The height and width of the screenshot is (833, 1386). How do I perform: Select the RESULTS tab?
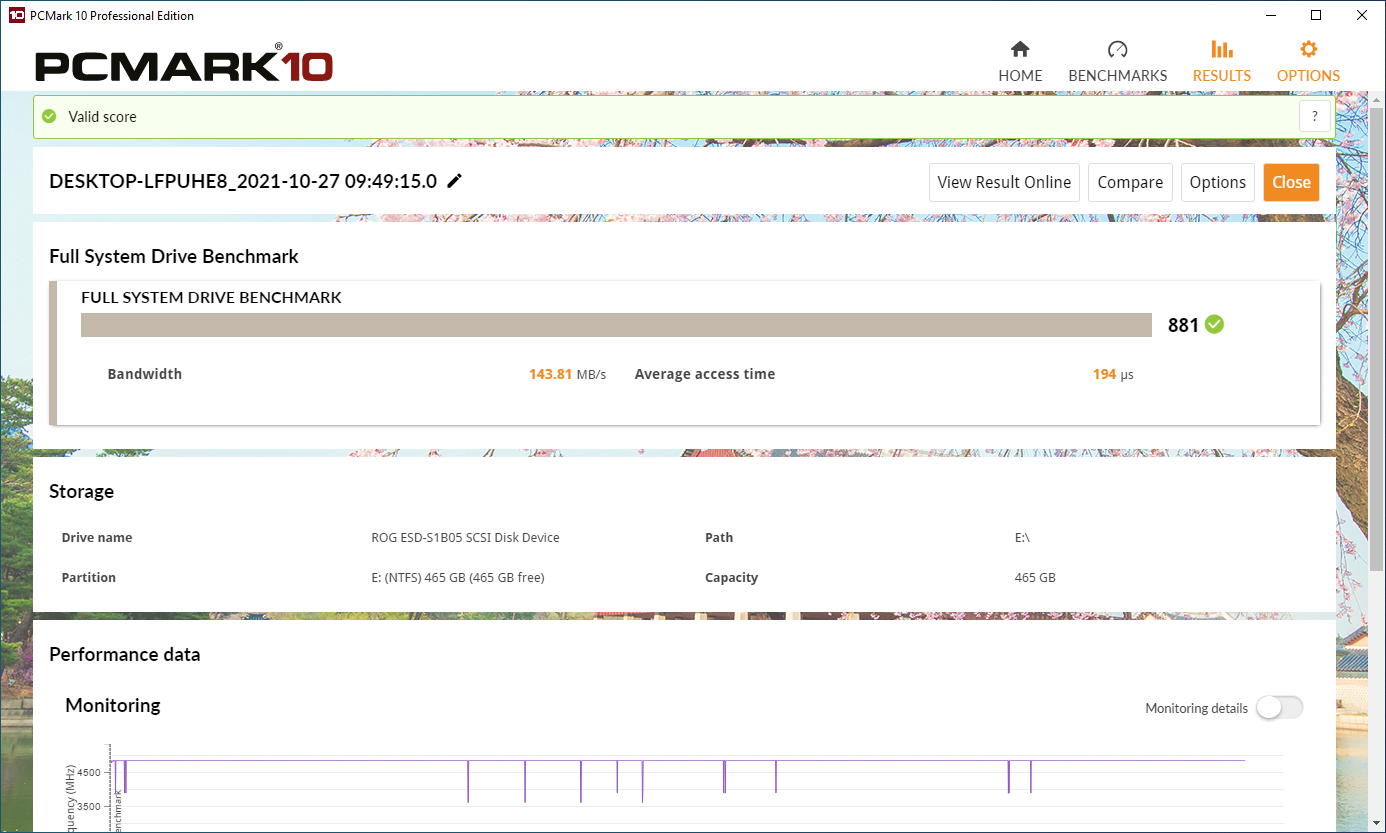(x=1221, y=61)
